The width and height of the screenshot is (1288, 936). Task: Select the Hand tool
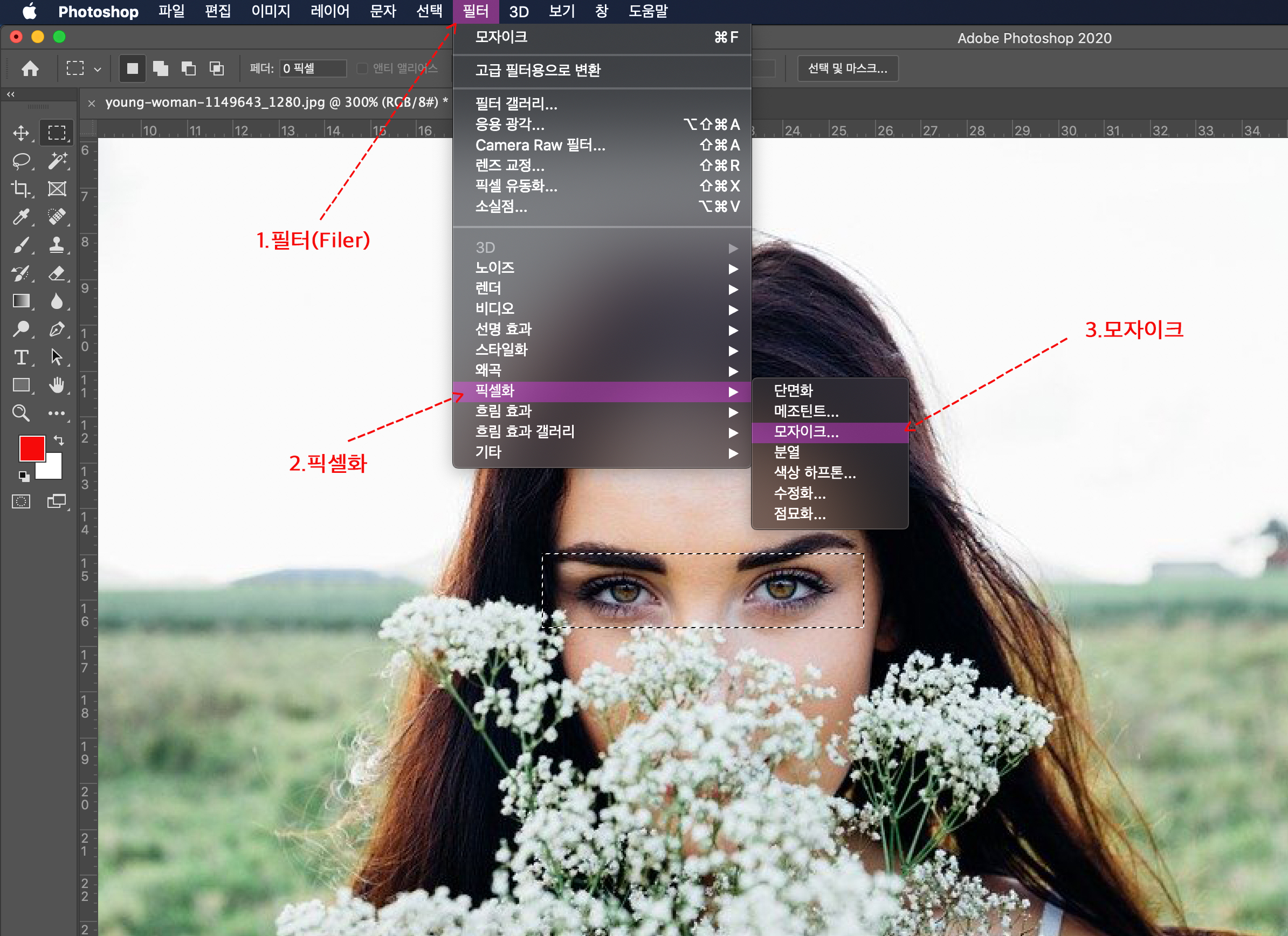pos(57,385)
